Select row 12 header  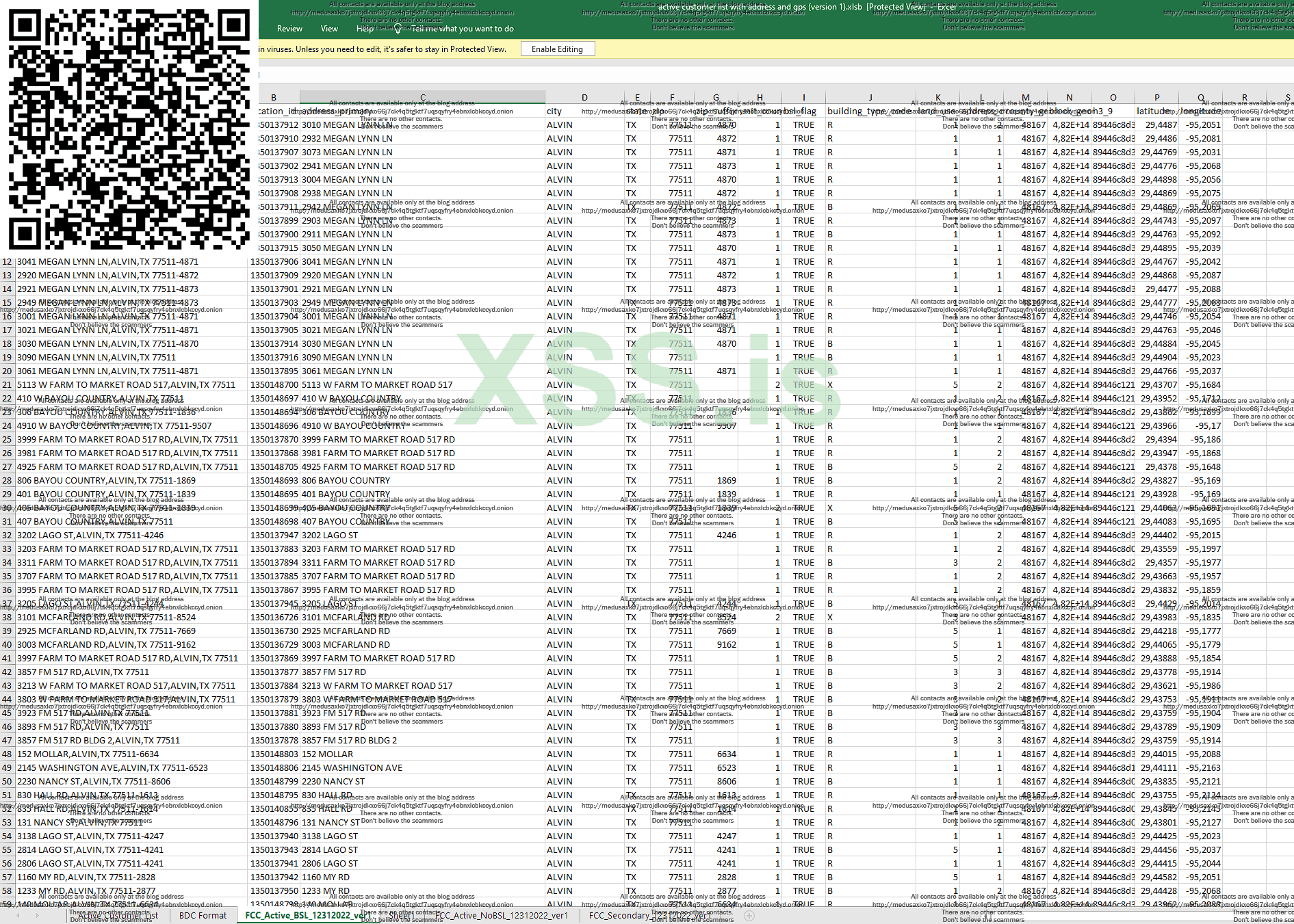8,262
